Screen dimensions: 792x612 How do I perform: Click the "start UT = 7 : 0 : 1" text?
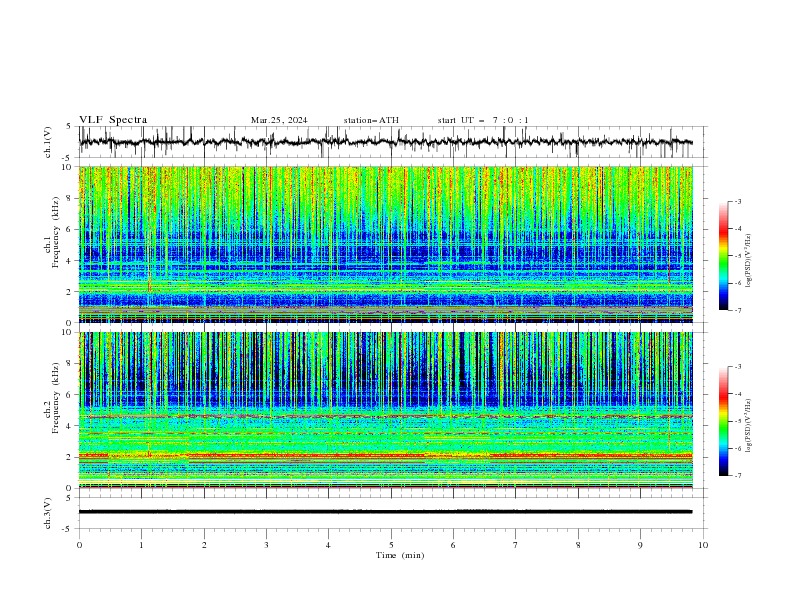[483, 120]
